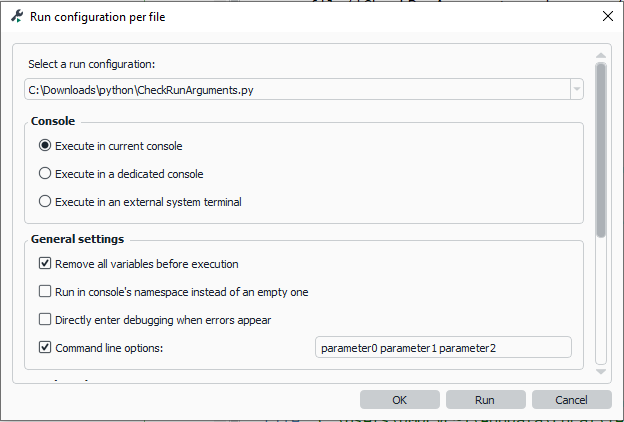Click the scrollbar up arrow
This screenshot has width=624, height=422.
click(x=601, y=56)
